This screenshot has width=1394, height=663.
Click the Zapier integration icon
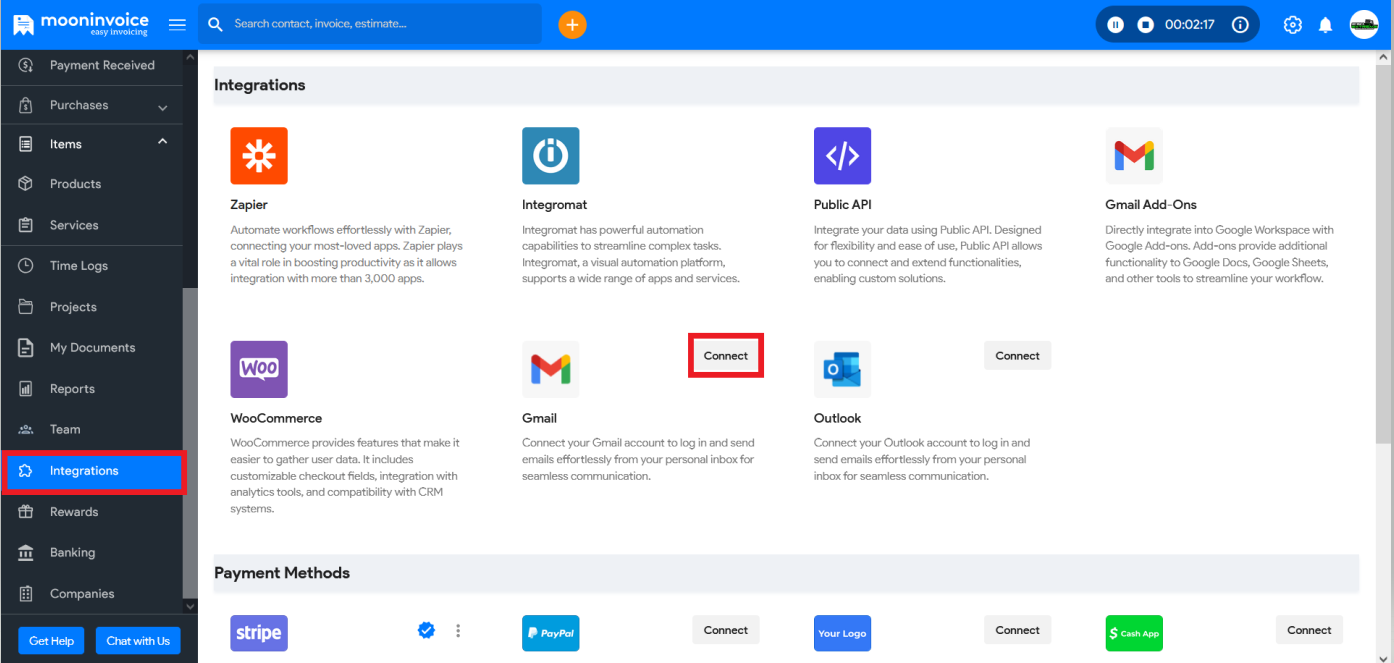(x=259, y=156)
